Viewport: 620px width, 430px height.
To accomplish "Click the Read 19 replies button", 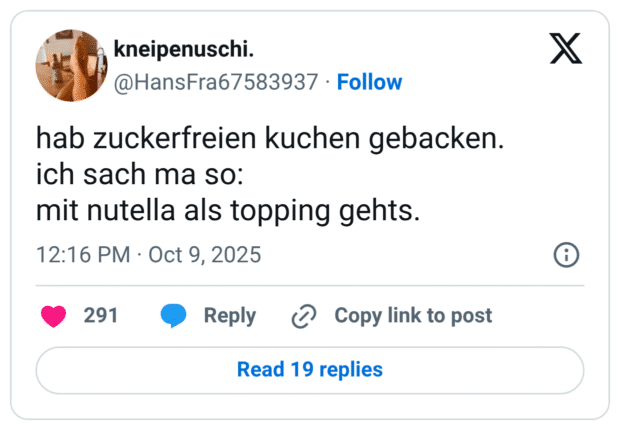I will [x=309, y=370].
